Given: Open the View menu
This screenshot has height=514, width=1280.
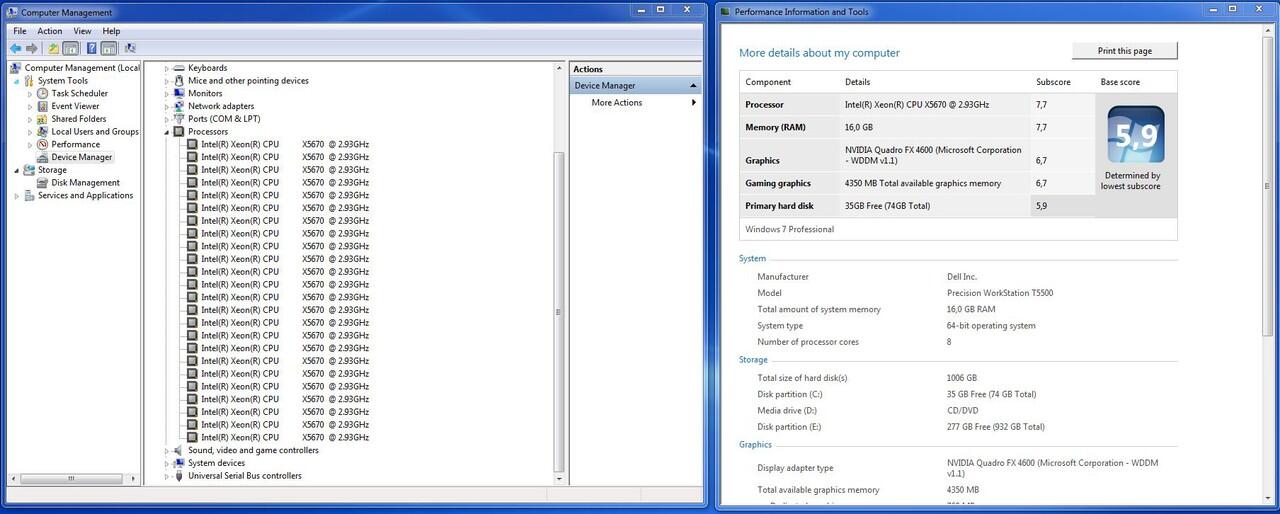Looking at the screenshot, I should (x=82, y=31).
